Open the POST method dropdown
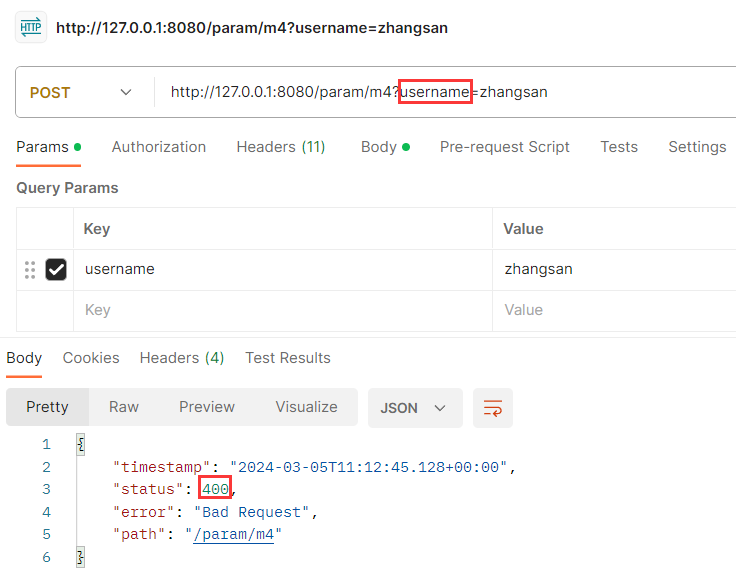 pyautogui.click(x=81, y=92)
